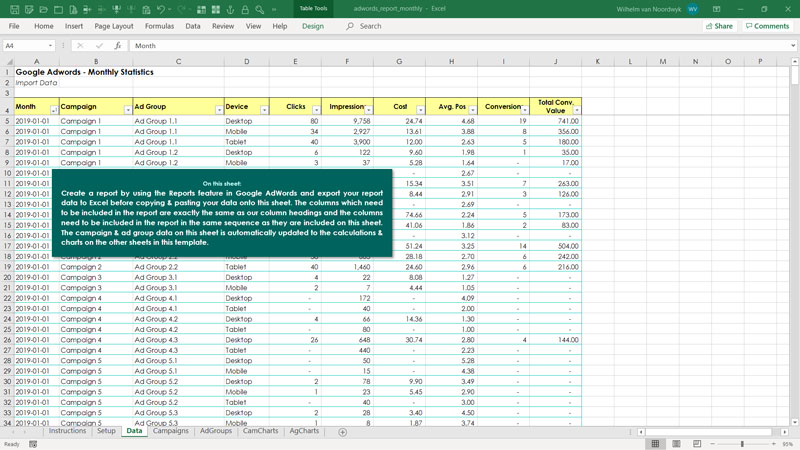Open the Design ribbon tab under Table Tools

(313, 26)
